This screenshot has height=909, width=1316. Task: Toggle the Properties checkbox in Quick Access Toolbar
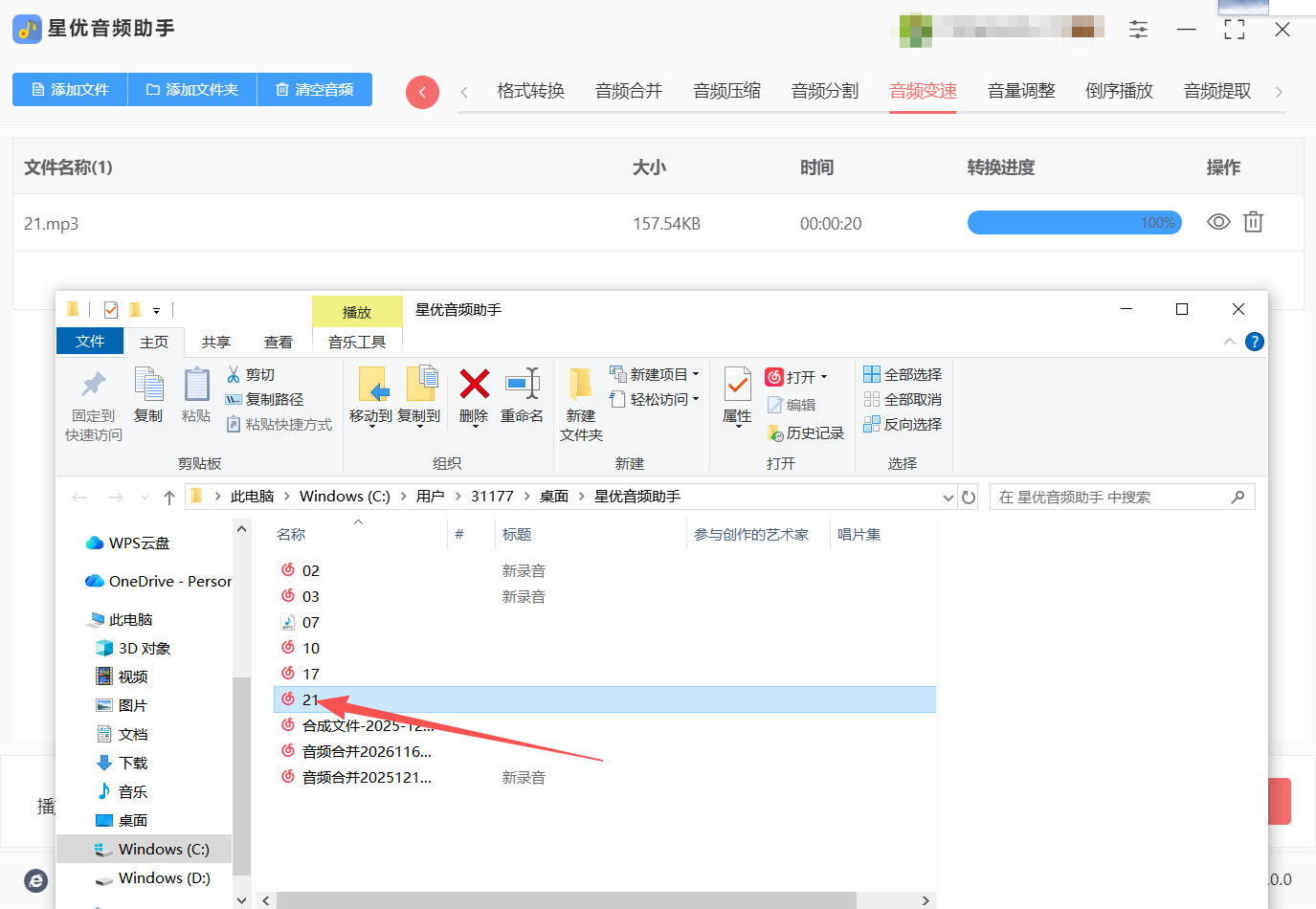tap(111, 309)
